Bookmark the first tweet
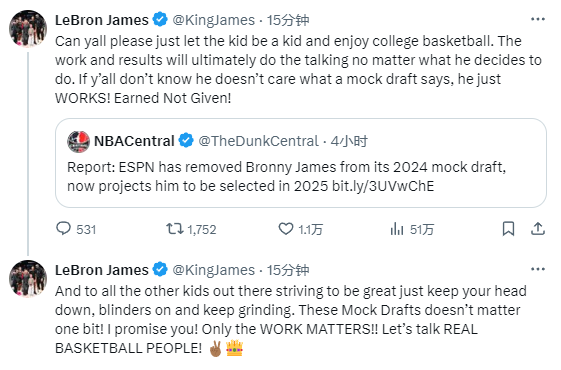Viewport: 561px width, 370px height. [508, 229]
